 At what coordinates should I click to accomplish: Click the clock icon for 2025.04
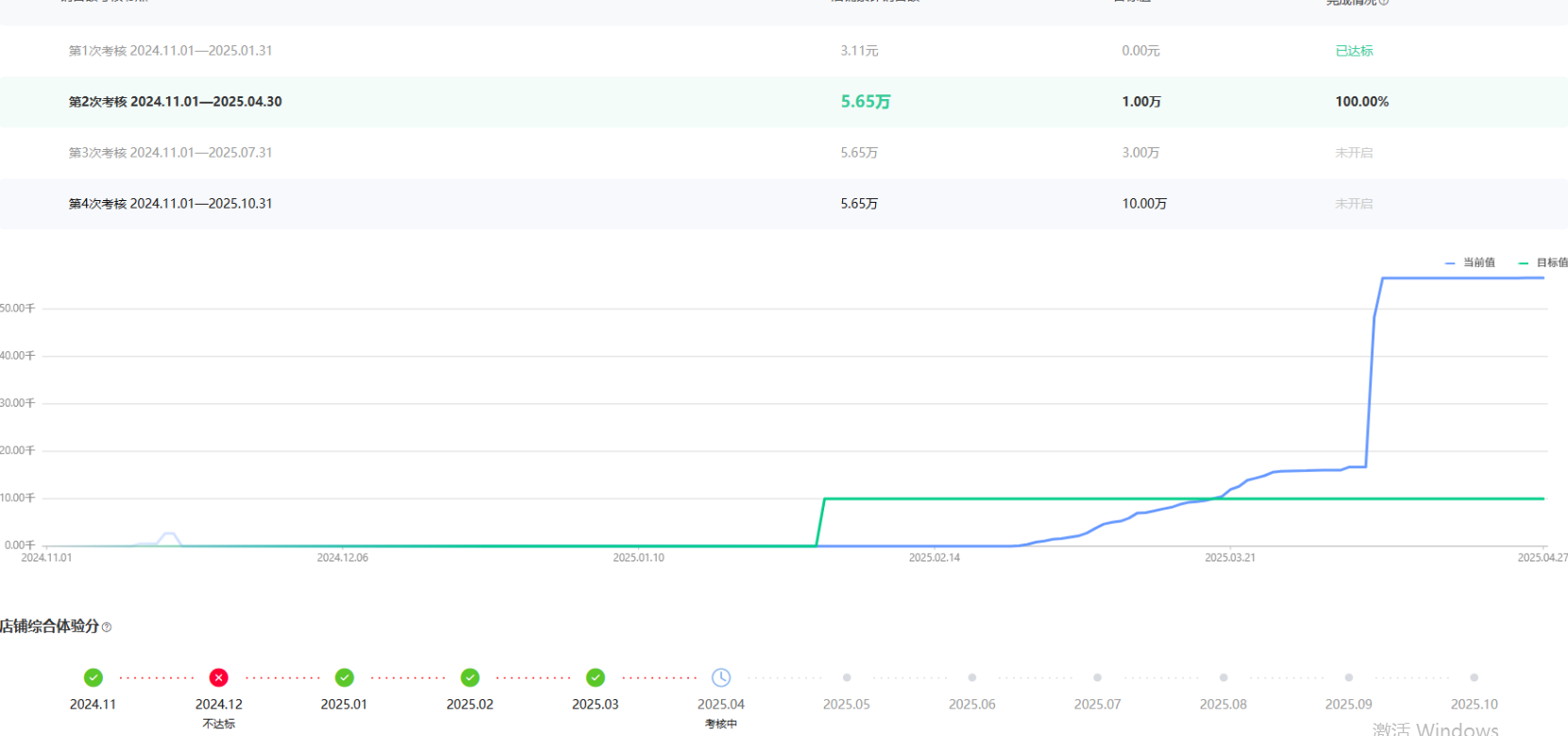click(x=721, y=677)
